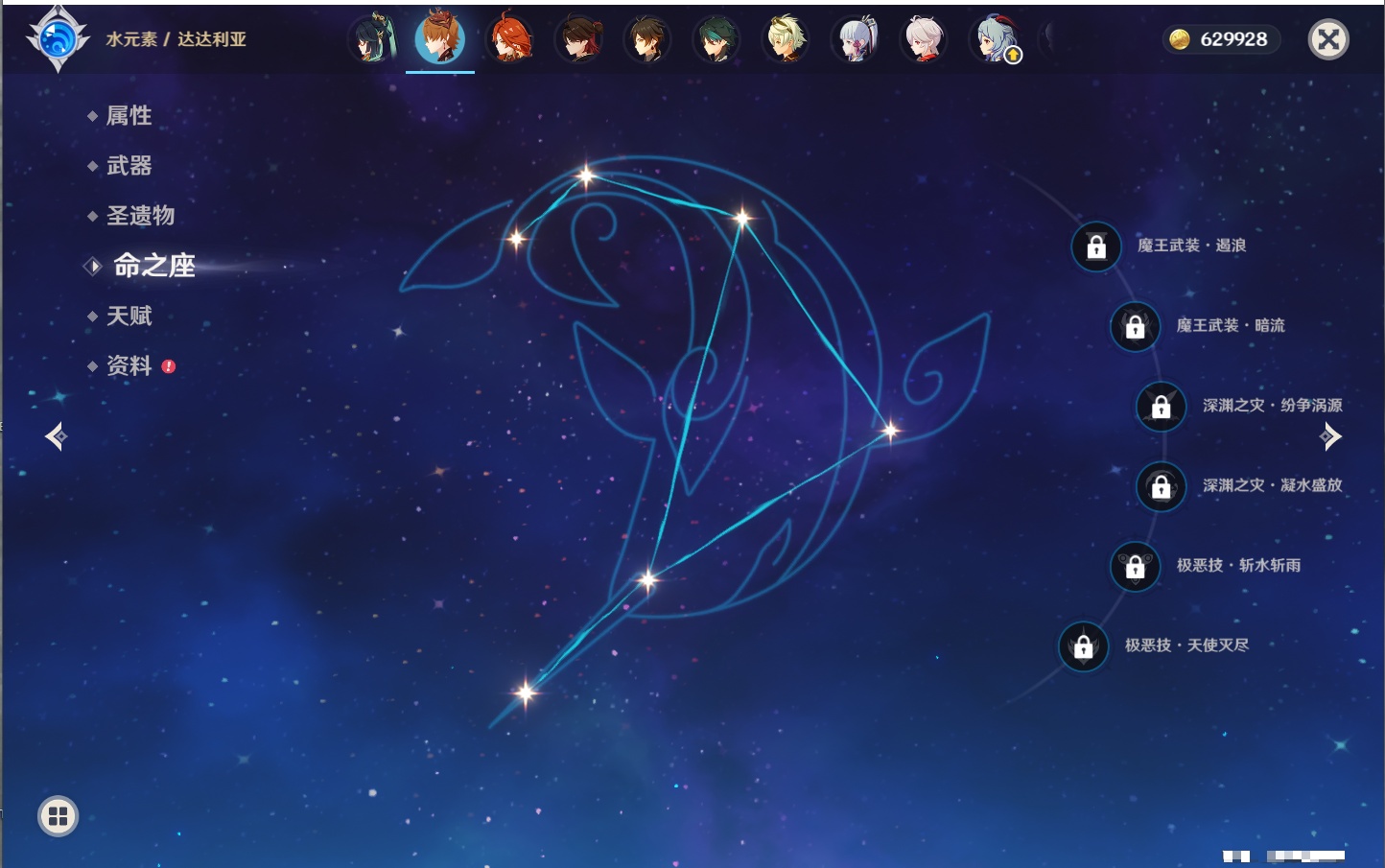1385x868 pixels.
Task: Select the Xiao avatar with teal-streaked hair
Action: click(x=716, y=39)
